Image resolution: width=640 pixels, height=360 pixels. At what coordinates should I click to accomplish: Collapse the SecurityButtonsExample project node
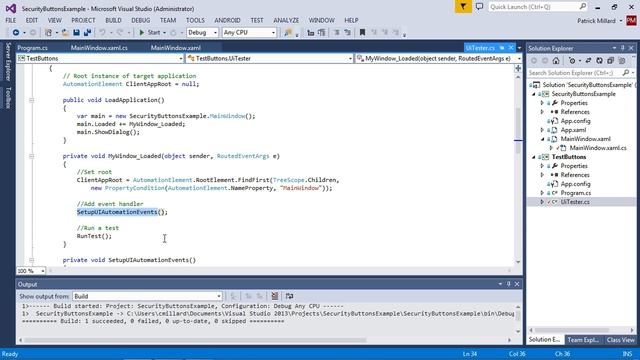[x=533, y=94]
